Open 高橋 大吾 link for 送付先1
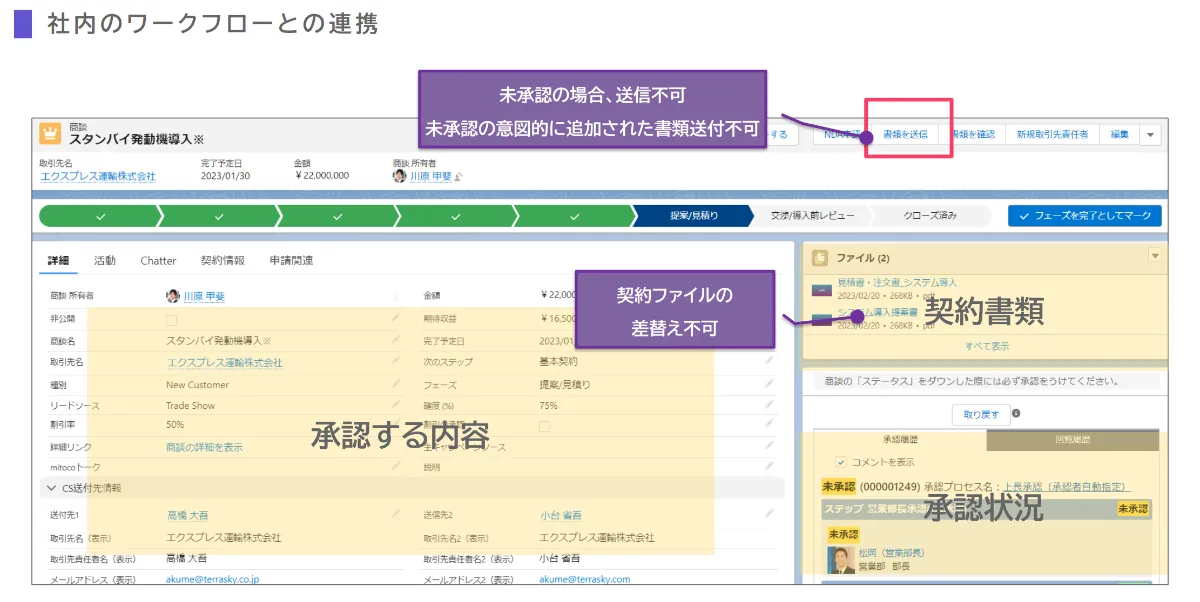Image resolution: width=1200 pixels, height=602 pixels. pos(187,515)
